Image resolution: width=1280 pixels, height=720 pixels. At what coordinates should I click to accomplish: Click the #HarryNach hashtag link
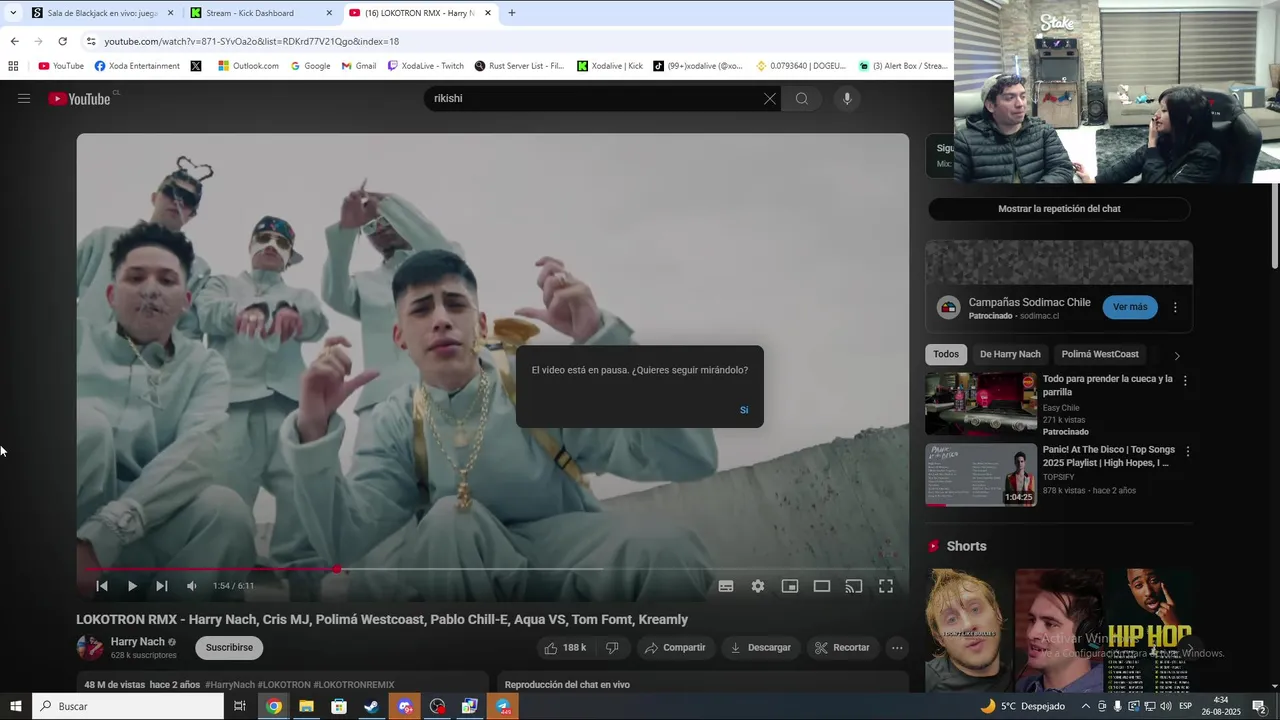pyautogui.click(x=231, y=685)
